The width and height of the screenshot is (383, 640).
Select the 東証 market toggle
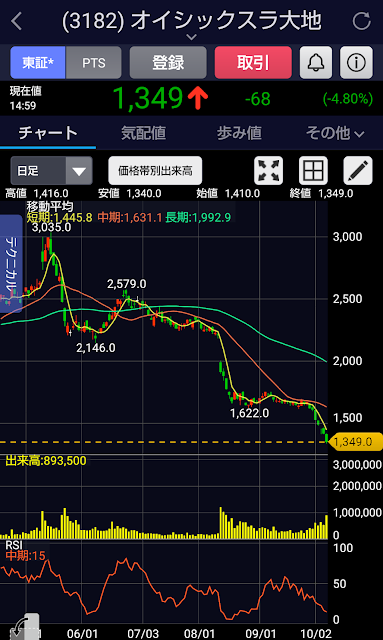(x=38, y=62)
